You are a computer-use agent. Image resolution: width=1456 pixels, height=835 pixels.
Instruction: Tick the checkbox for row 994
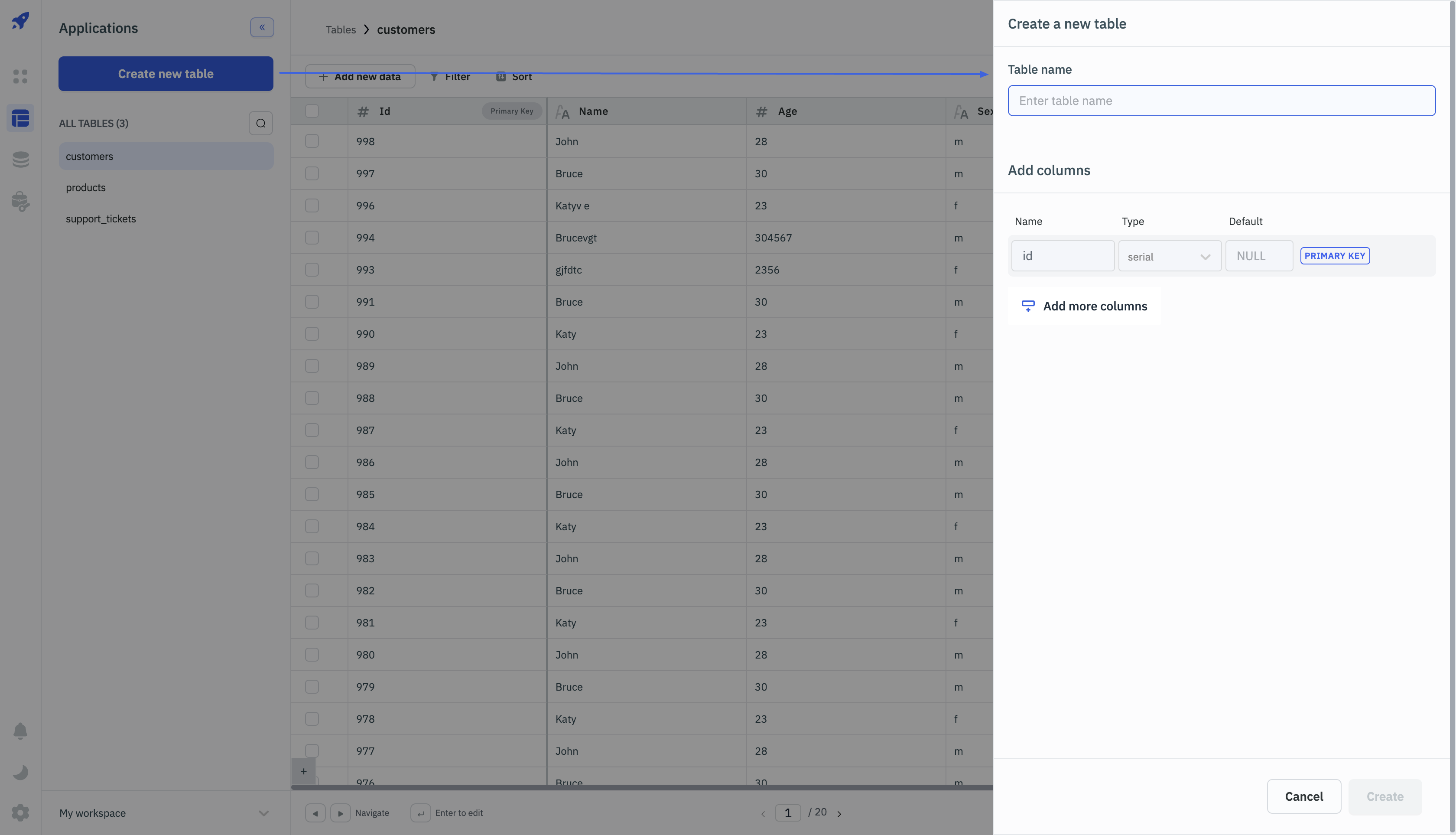[x=312, y=238]
